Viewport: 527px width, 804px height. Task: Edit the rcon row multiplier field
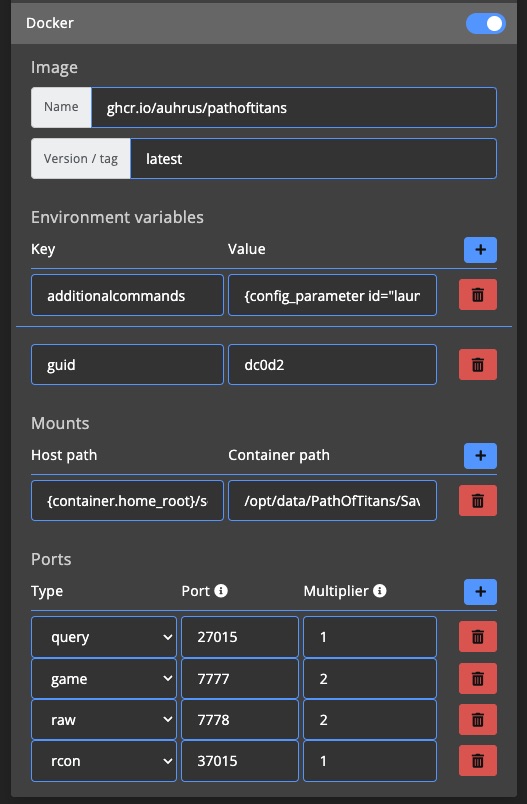pos(370,760)
